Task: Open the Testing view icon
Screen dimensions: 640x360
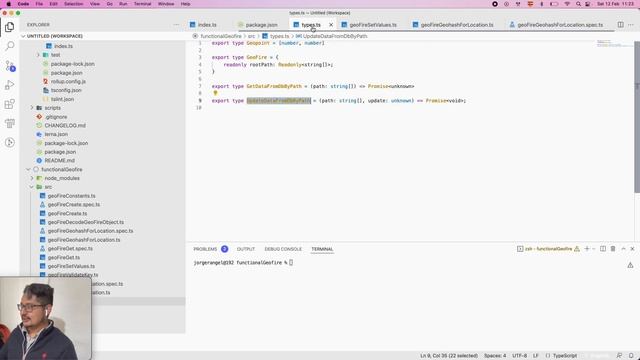Action: pyautogui.click(x=9, y=123)
